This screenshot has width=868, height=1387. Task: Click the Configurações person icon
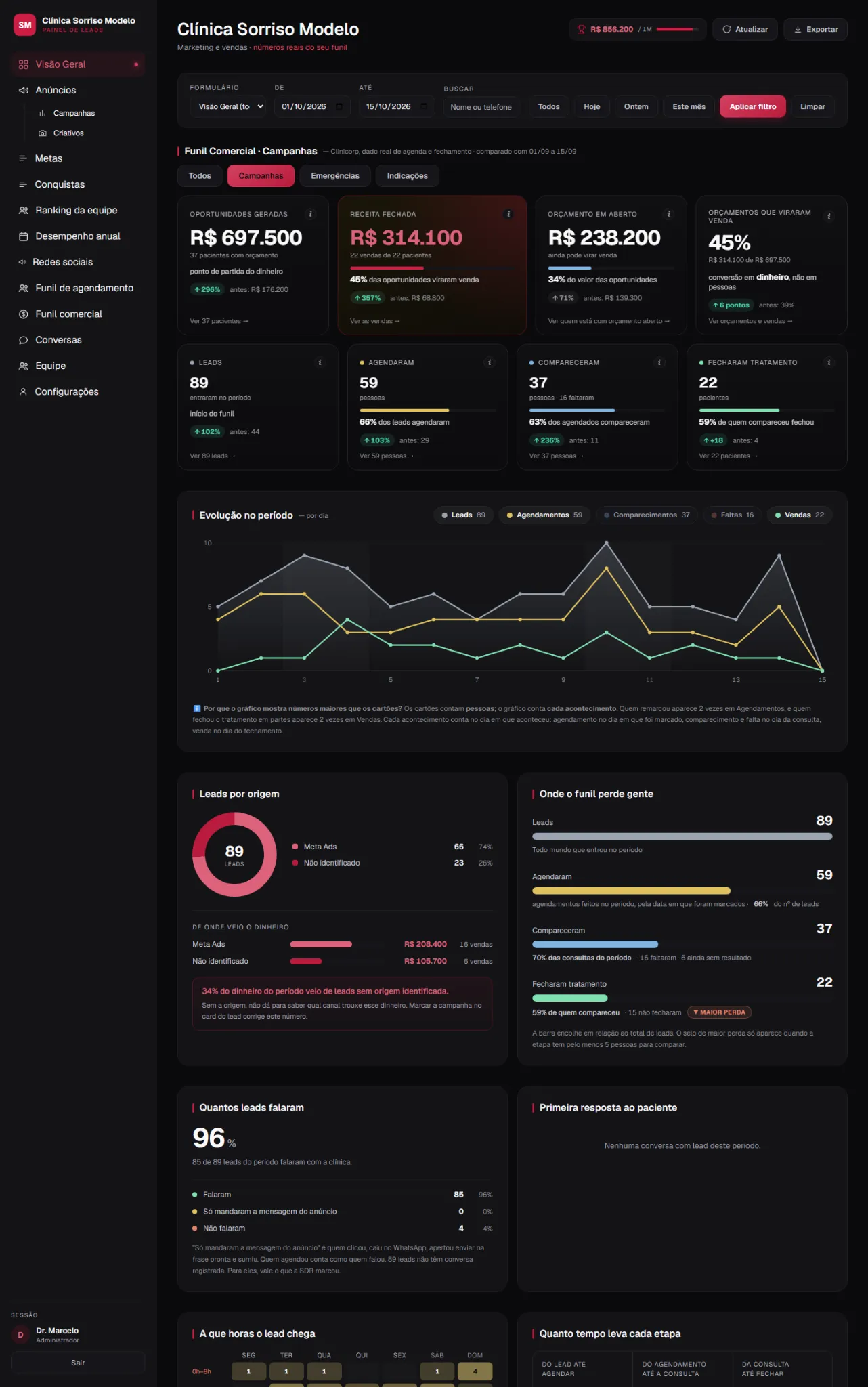[24, 391]
